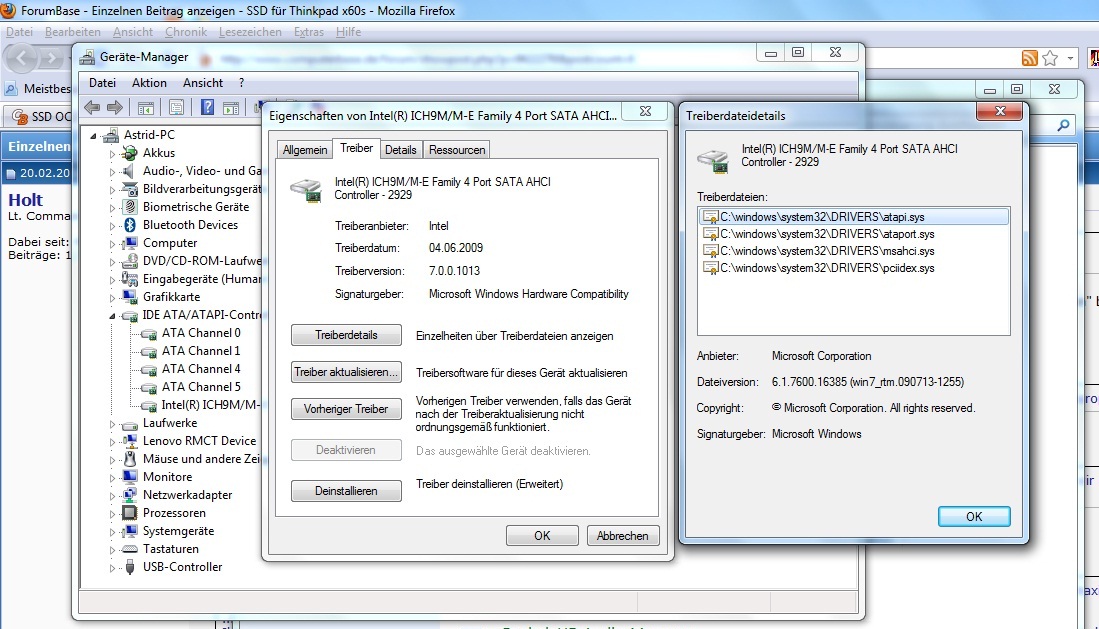Click Treiber aktualisieren button
Screen dimensions: 1099x629
[346, 372]
